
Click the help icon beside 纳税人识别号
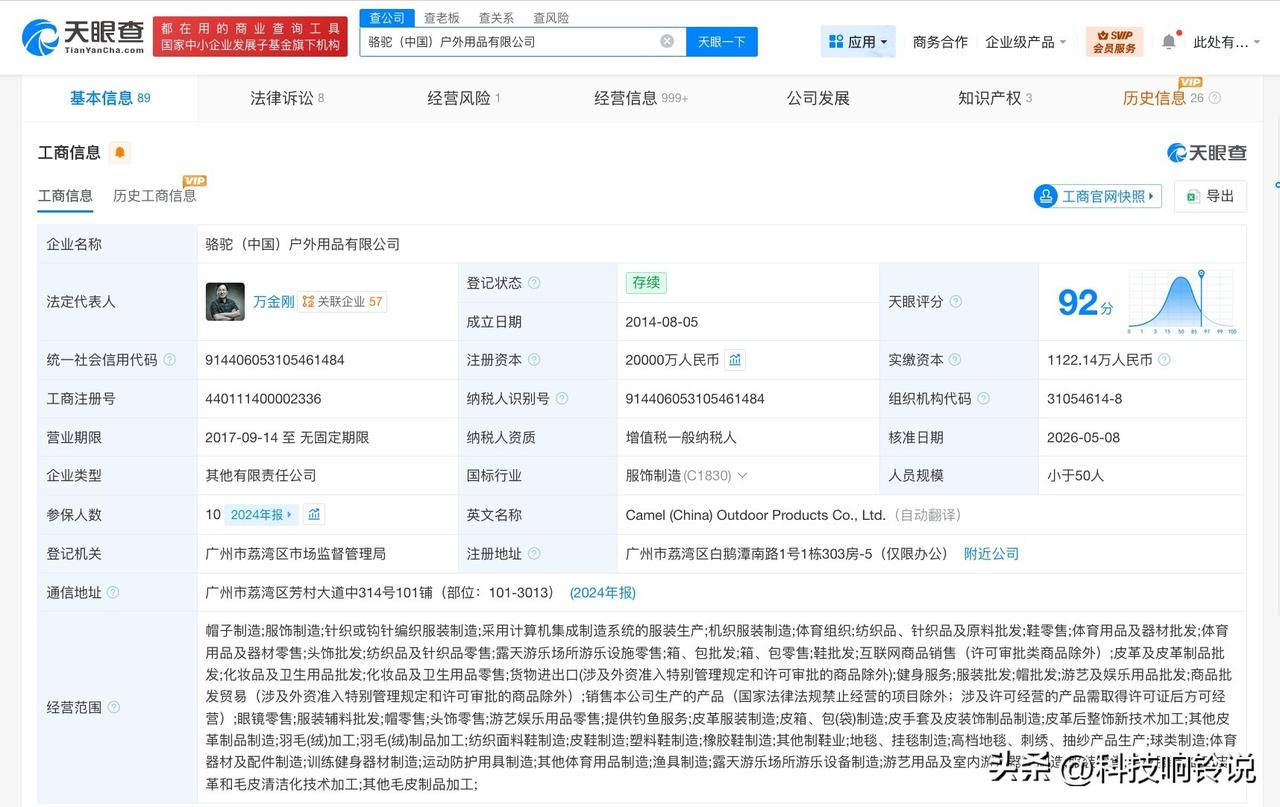point(562,399)
